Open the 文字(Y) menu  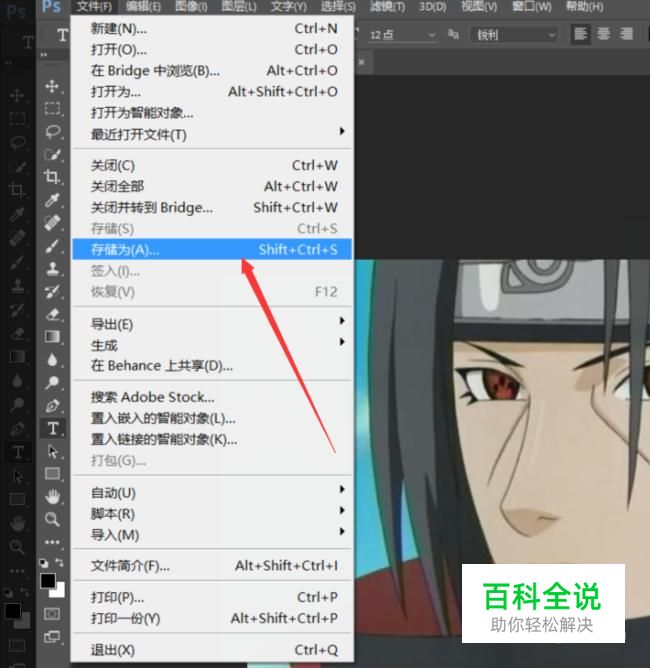(288, 7)
